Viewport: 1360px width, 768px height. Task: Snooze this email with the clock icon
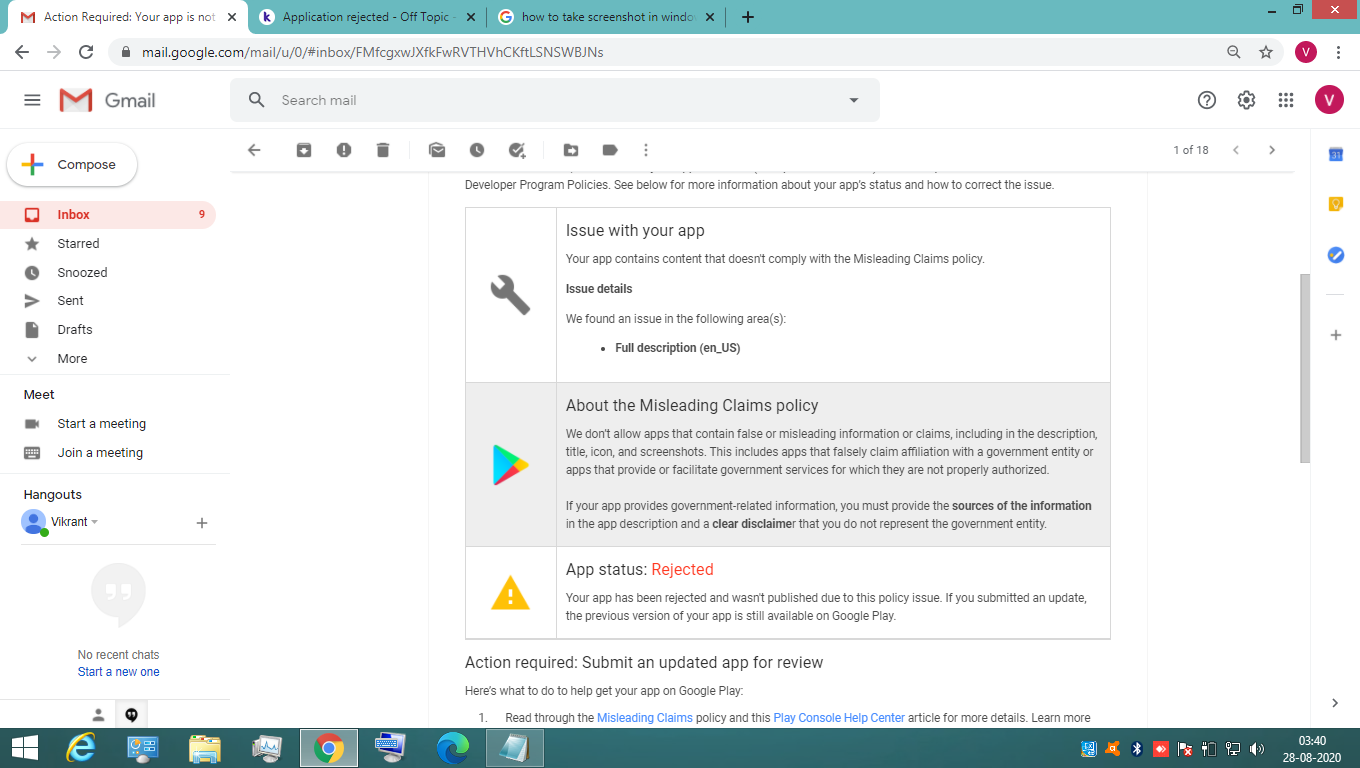pyautogui.click(x=477, y=150)
